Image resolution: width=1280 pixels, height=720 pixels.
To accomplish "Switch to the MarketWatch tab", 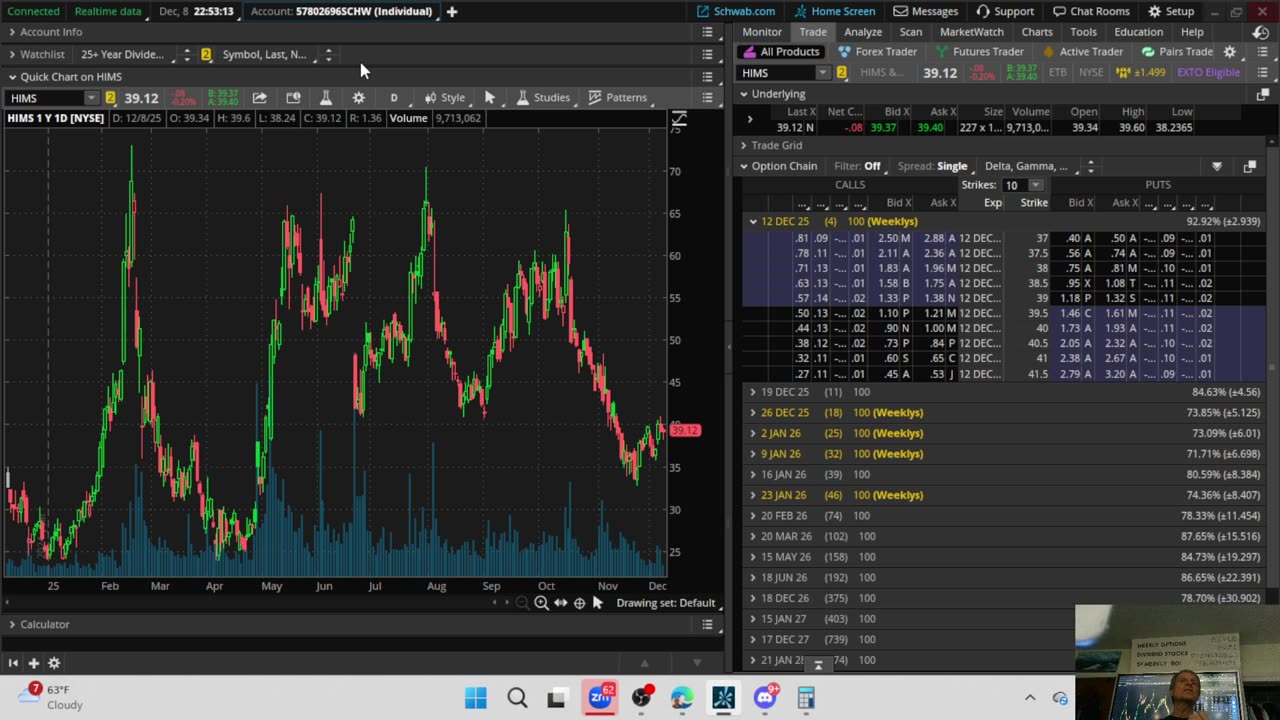I will tap(971, 32).
